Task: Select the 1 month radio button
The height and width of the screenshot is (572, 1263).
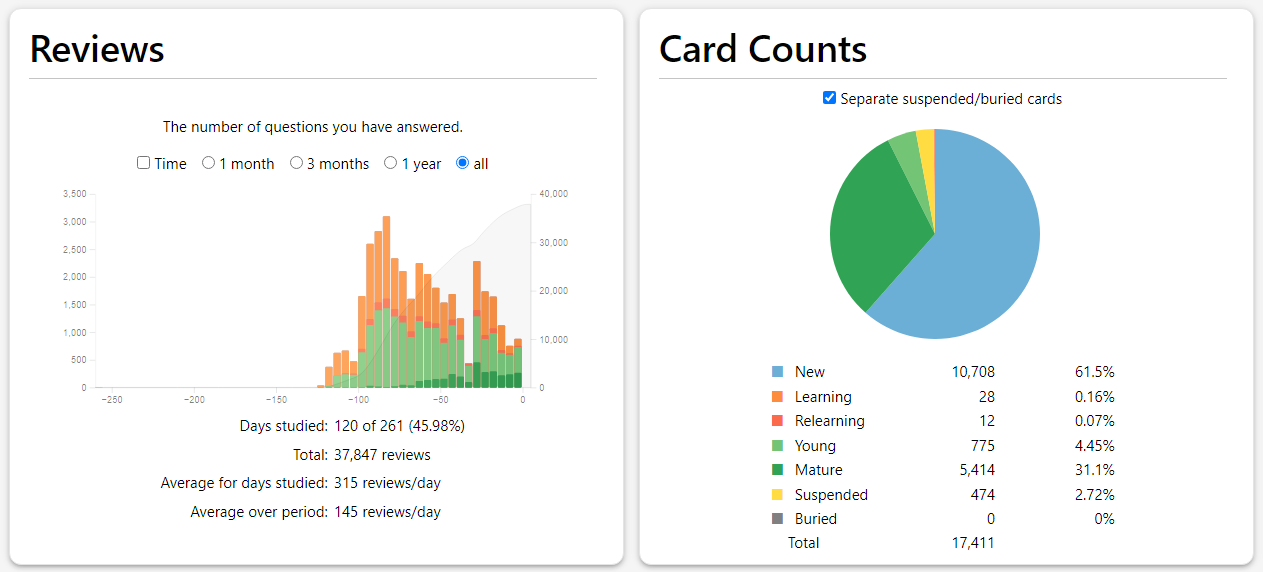Action: 208,163
